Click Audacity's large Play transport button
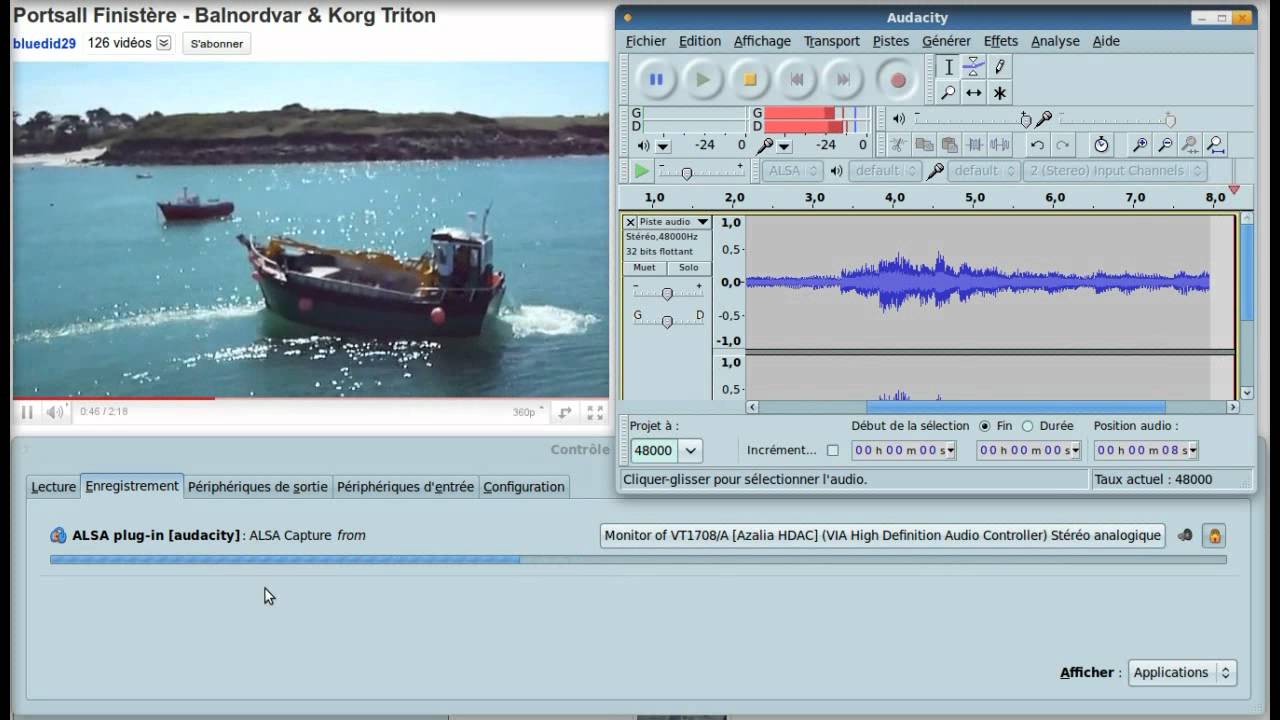Image resolution: width=1280 pixels, height=720 pixels. coord(703,80)
